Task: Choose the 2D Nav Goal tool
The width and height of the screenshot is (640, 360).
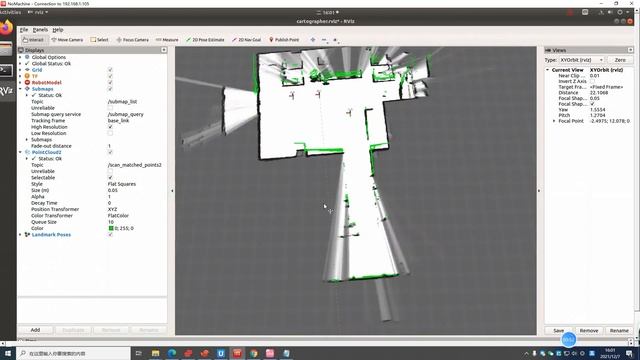Action: [x=246, y=40]
